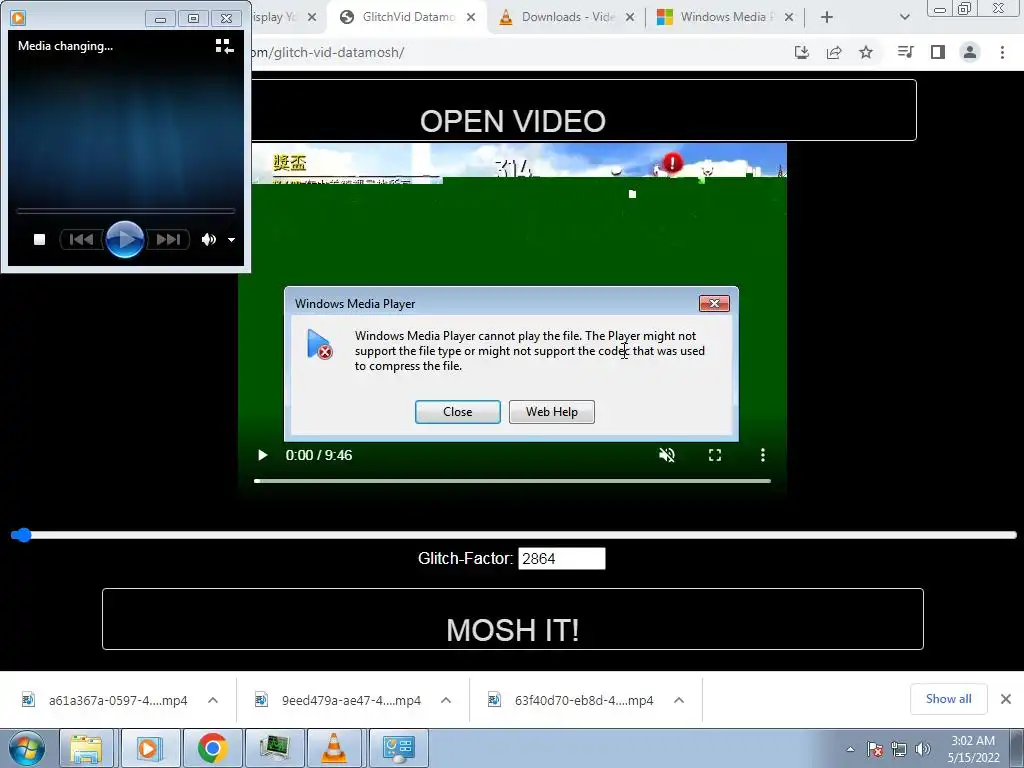Open the Windows Start menu
Viewport: 1024px width, 768px height.
pos(26,748)
